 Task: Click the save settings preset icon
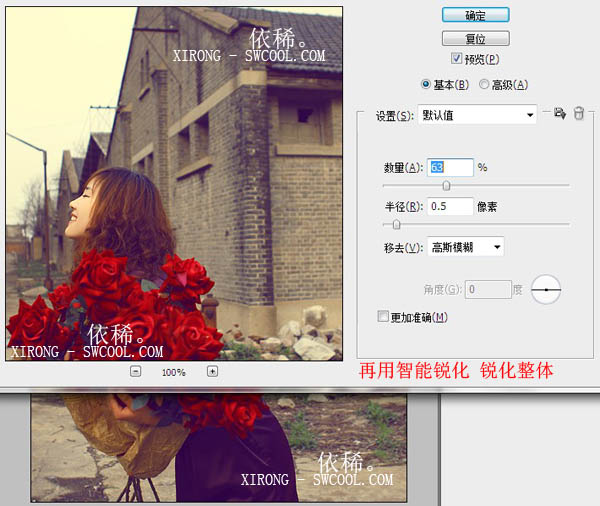click(560, 115)
